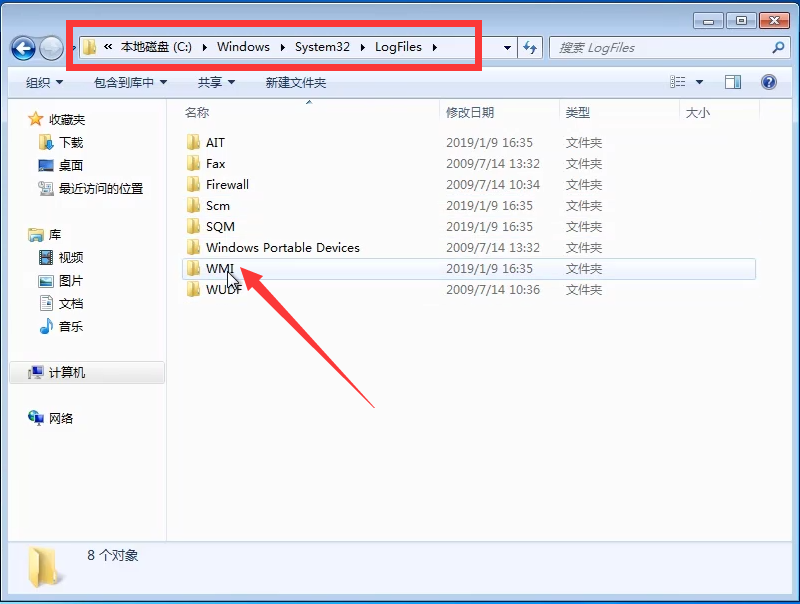Click the Windows Portable Devices folder icon

(193, 247)
